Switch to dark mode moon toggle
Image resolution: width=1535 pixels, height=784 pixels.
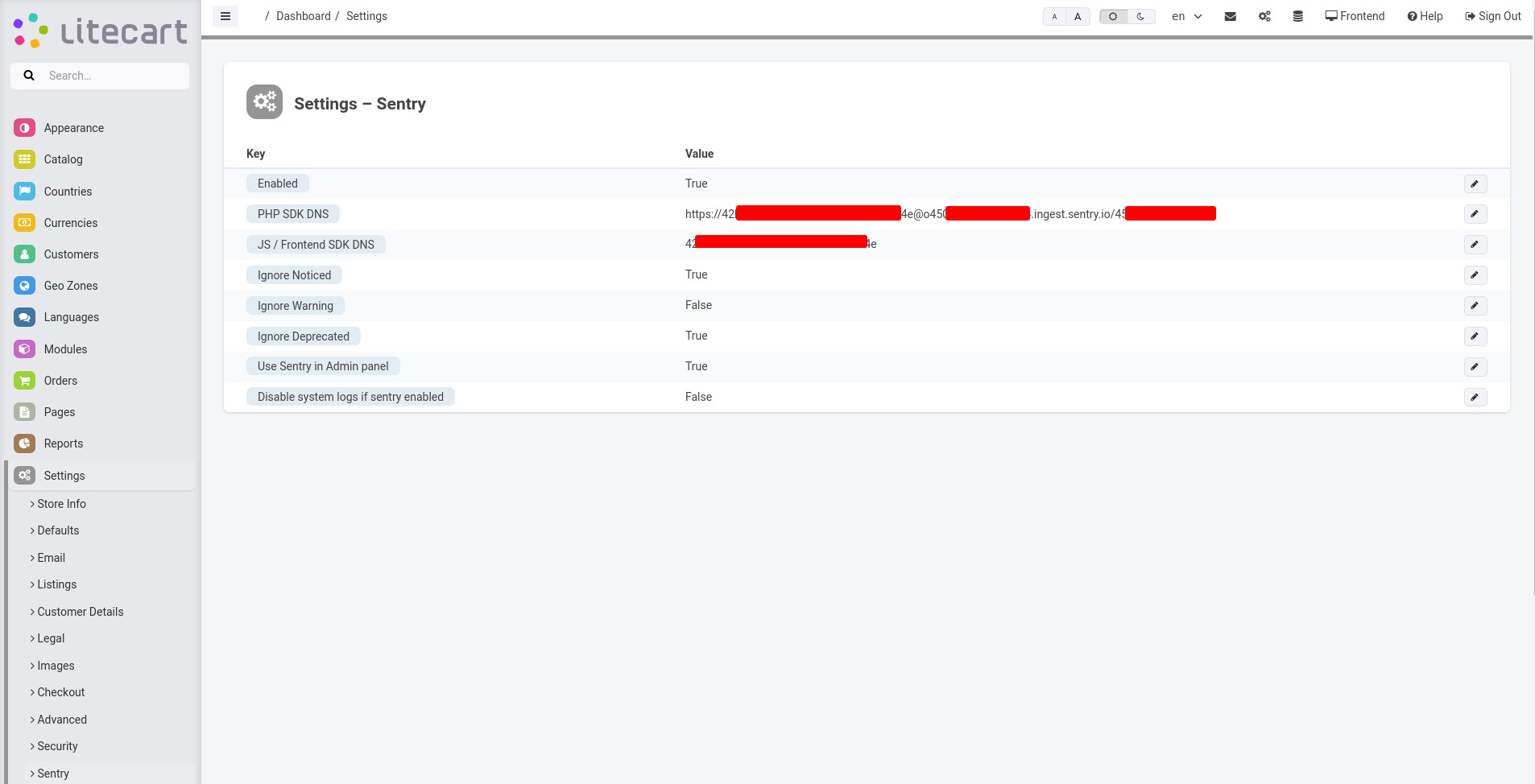[x=1140, y=16]
